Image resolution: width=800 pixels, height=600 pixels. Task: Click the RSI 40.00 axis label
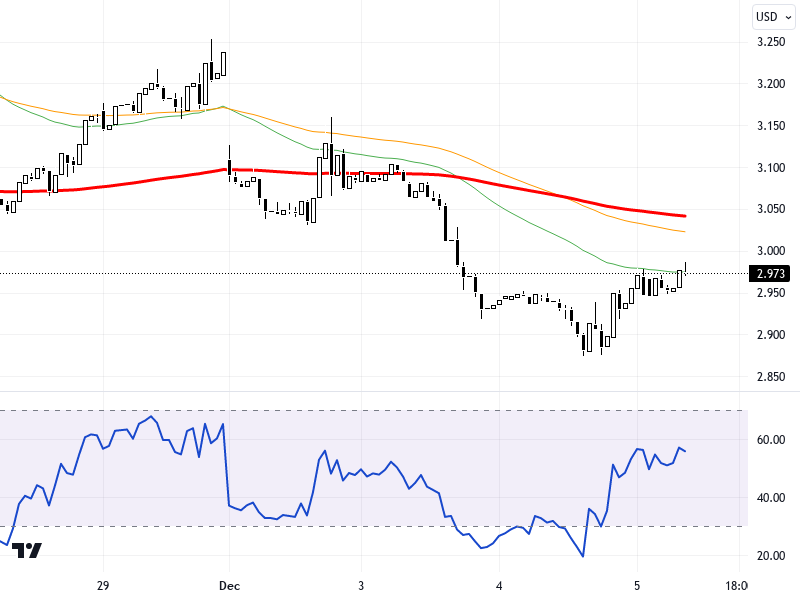(771, 497)
